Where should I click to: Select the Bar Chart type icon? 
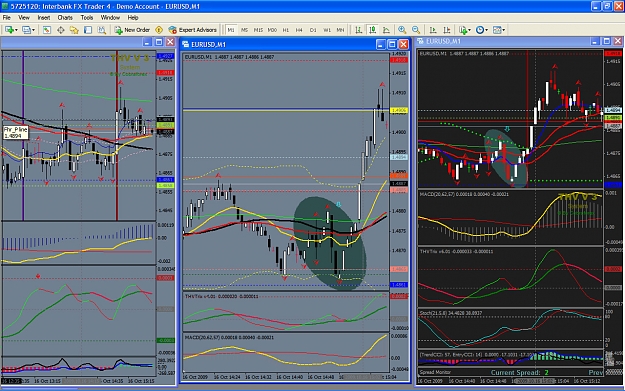[x=359, y=30]
